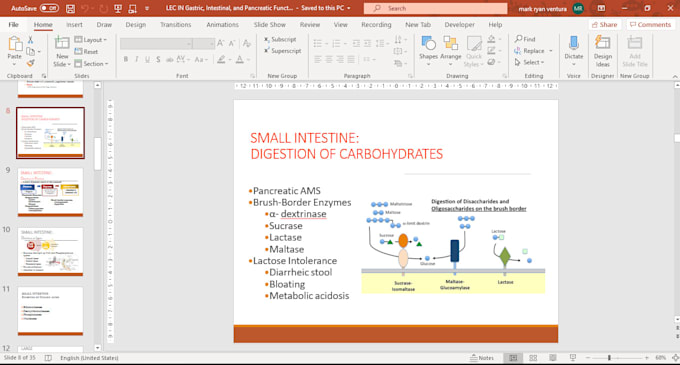Click the slide title SMALL INTESTINE text

[304, 138]
